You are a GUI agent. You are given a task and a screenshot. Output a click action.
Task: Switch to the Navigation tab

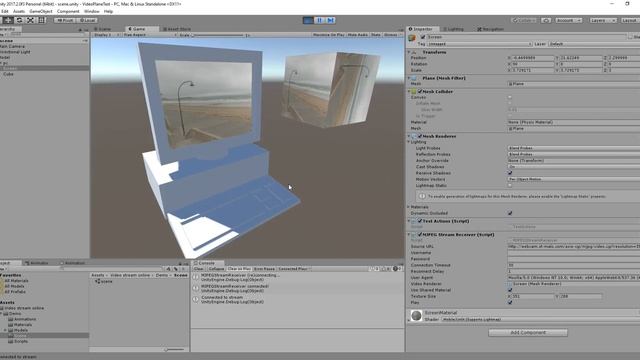491,29
